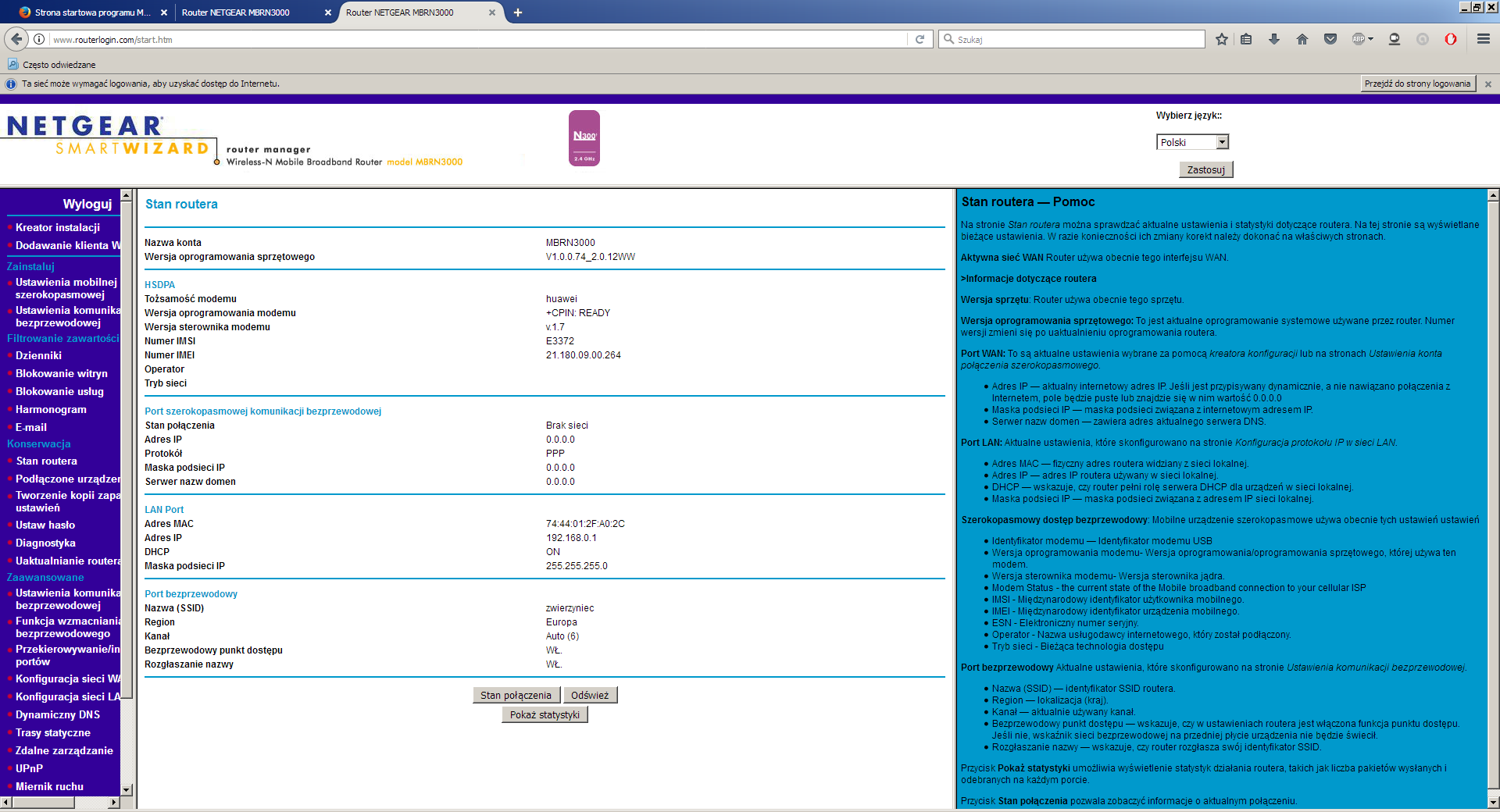
Task: Click Wyloguj in the sidebar
Action: coord(87,204)
